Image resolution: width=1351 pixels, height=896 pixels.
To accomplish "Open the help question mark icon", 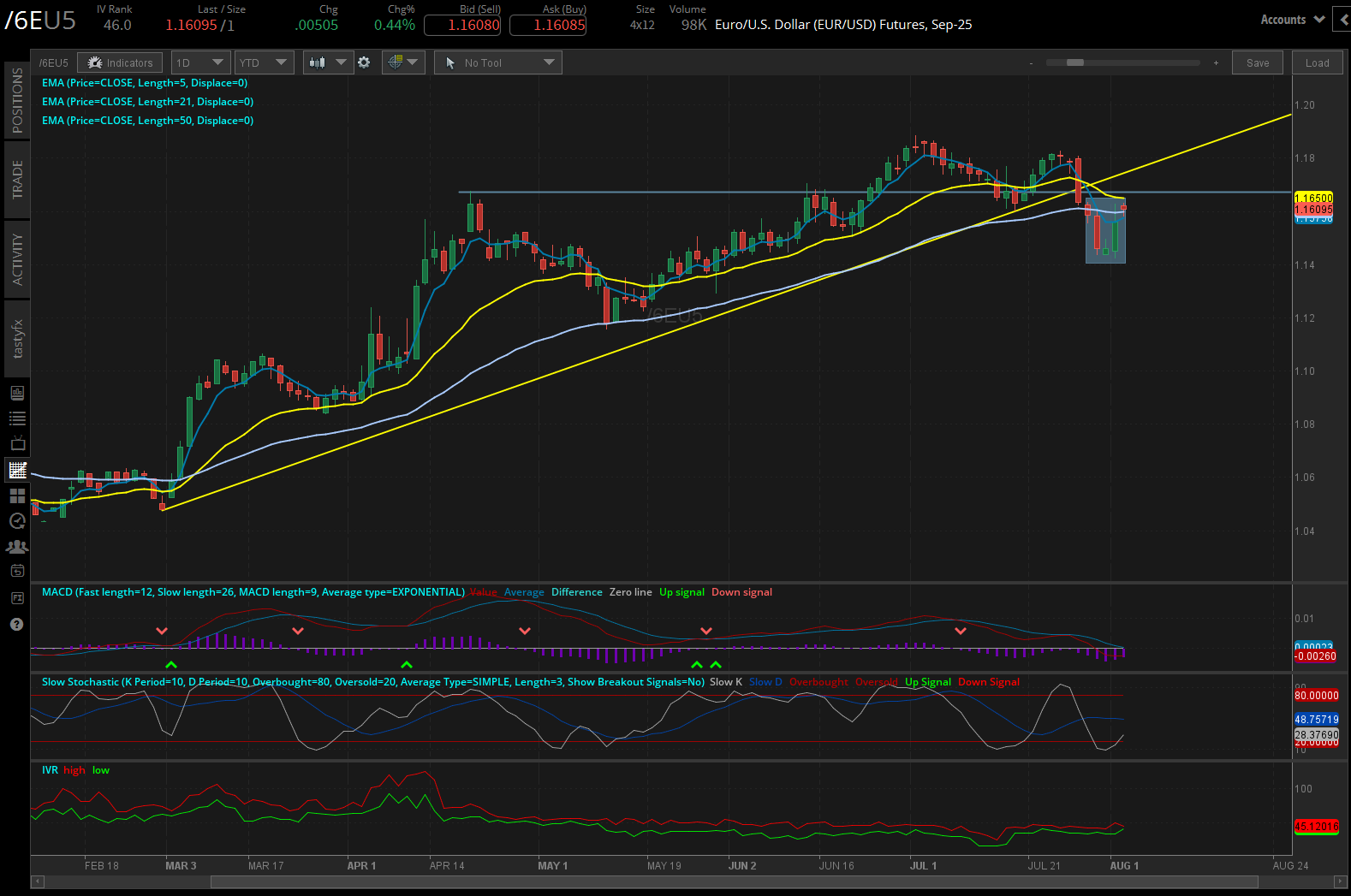I will (16, 624).
